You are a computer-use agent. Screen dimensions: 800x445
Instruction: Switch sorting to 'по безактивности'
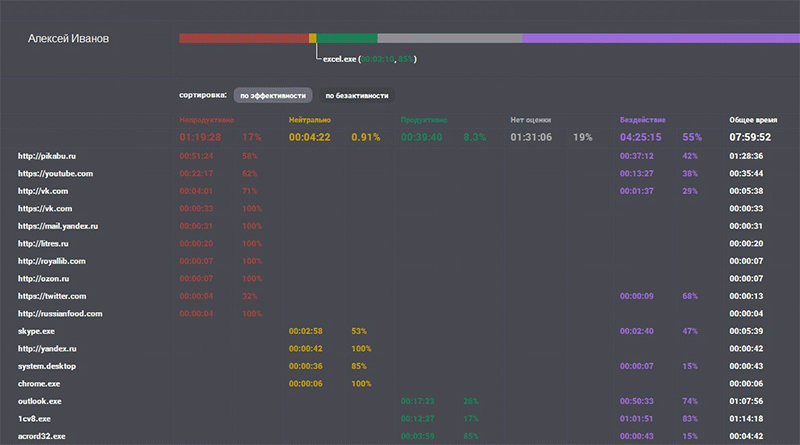click(x=357, y=95)
